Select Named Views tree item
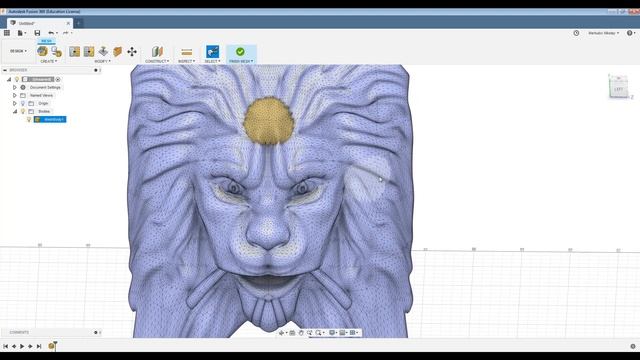 click(x=41, y=95)
